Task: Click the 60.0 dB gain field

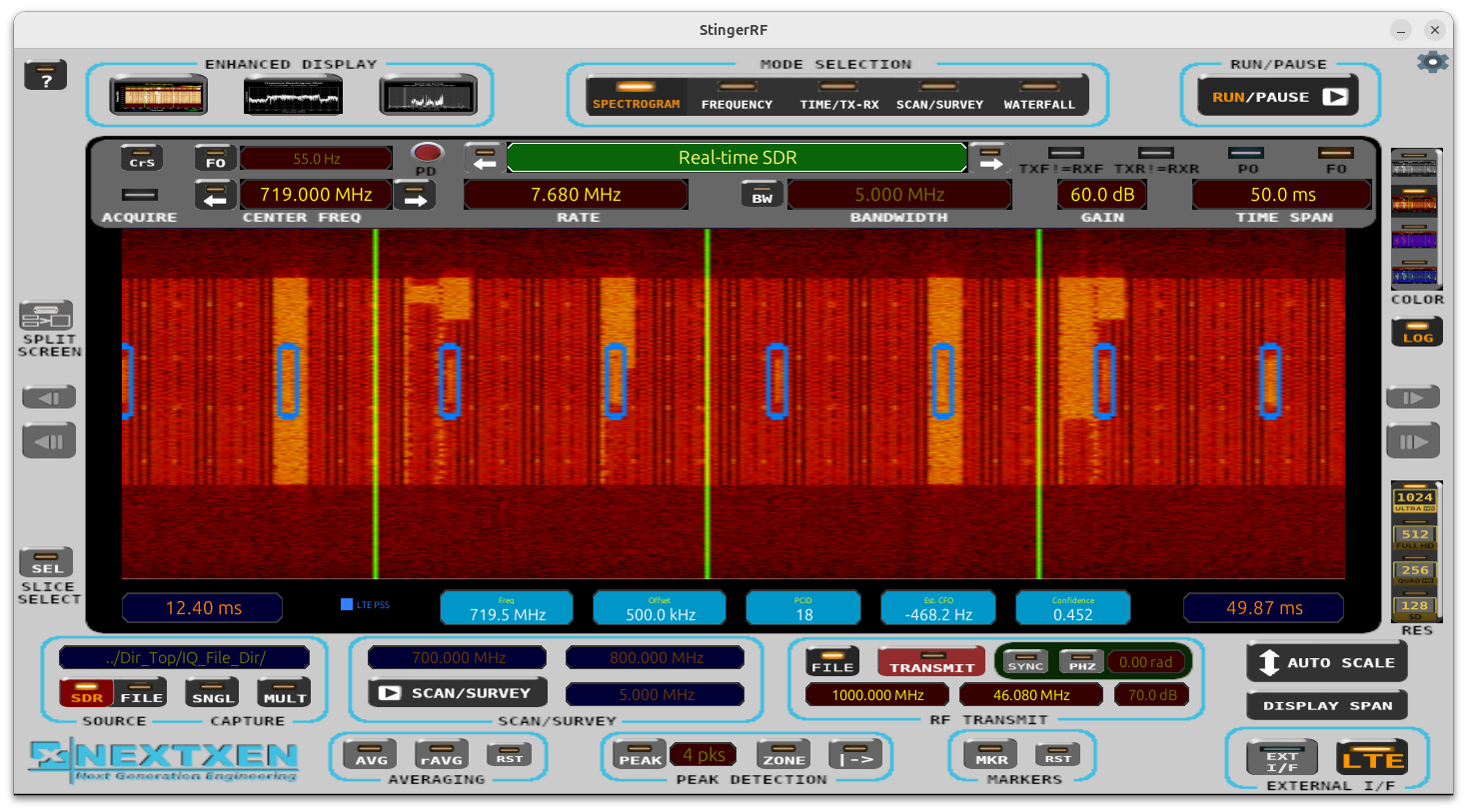Action: (1102, 195)
